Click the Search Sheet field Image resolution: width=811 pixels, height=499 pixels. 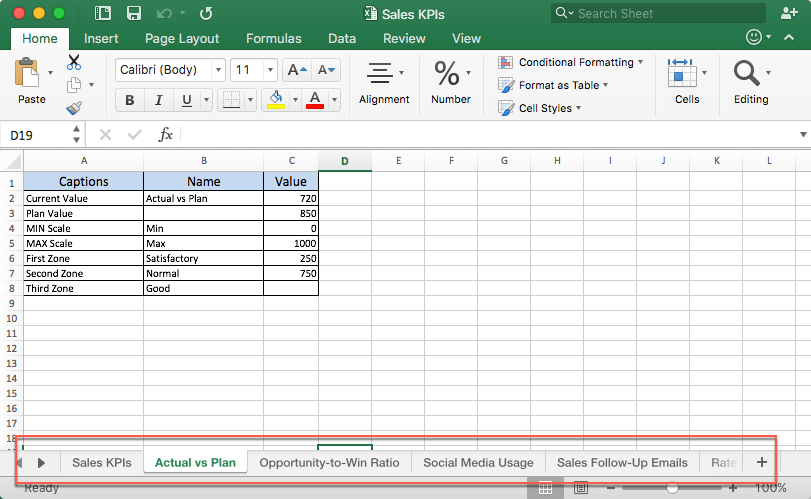(655, 14)
